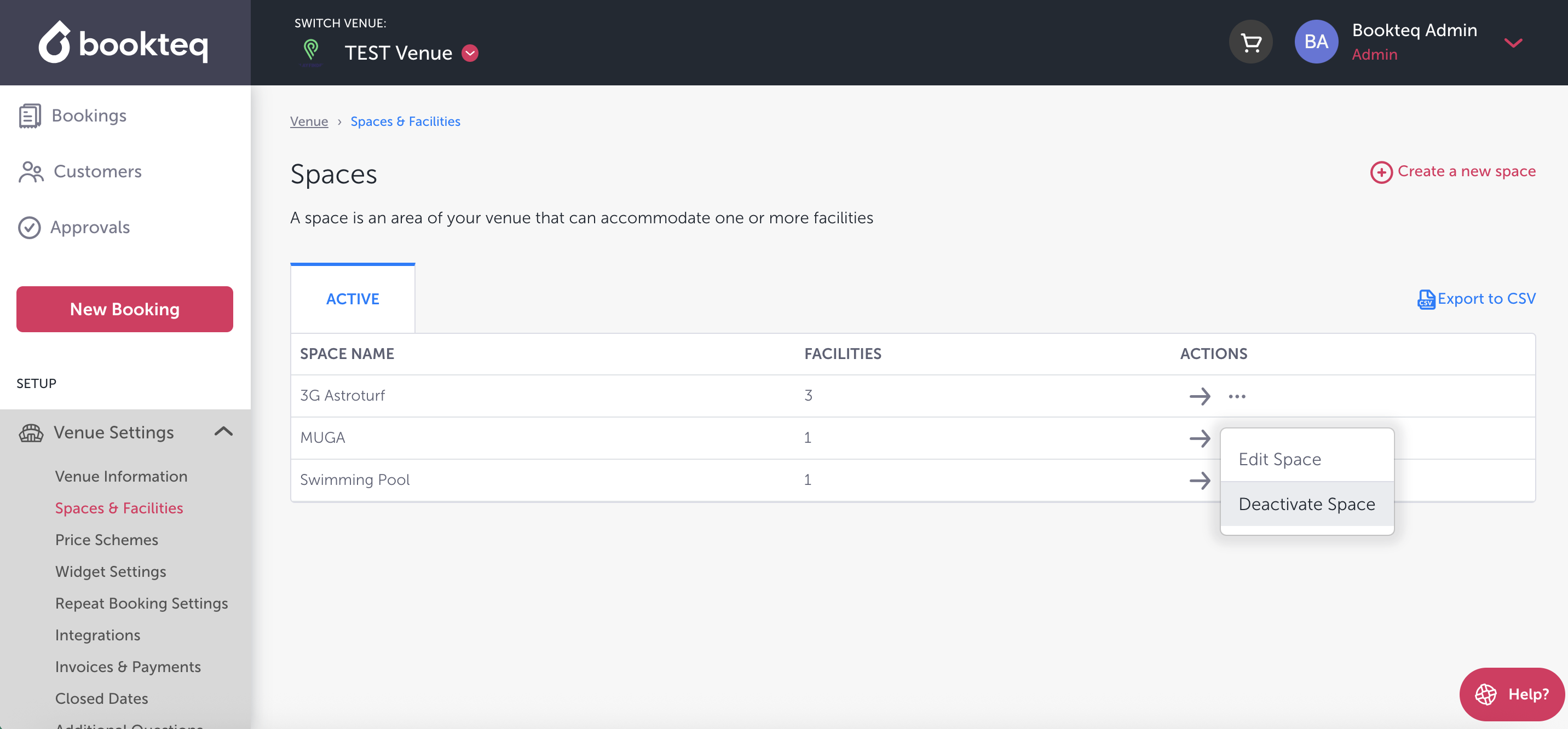Open the Help? chat button
1568x729 pixels.
[1512, 694]
